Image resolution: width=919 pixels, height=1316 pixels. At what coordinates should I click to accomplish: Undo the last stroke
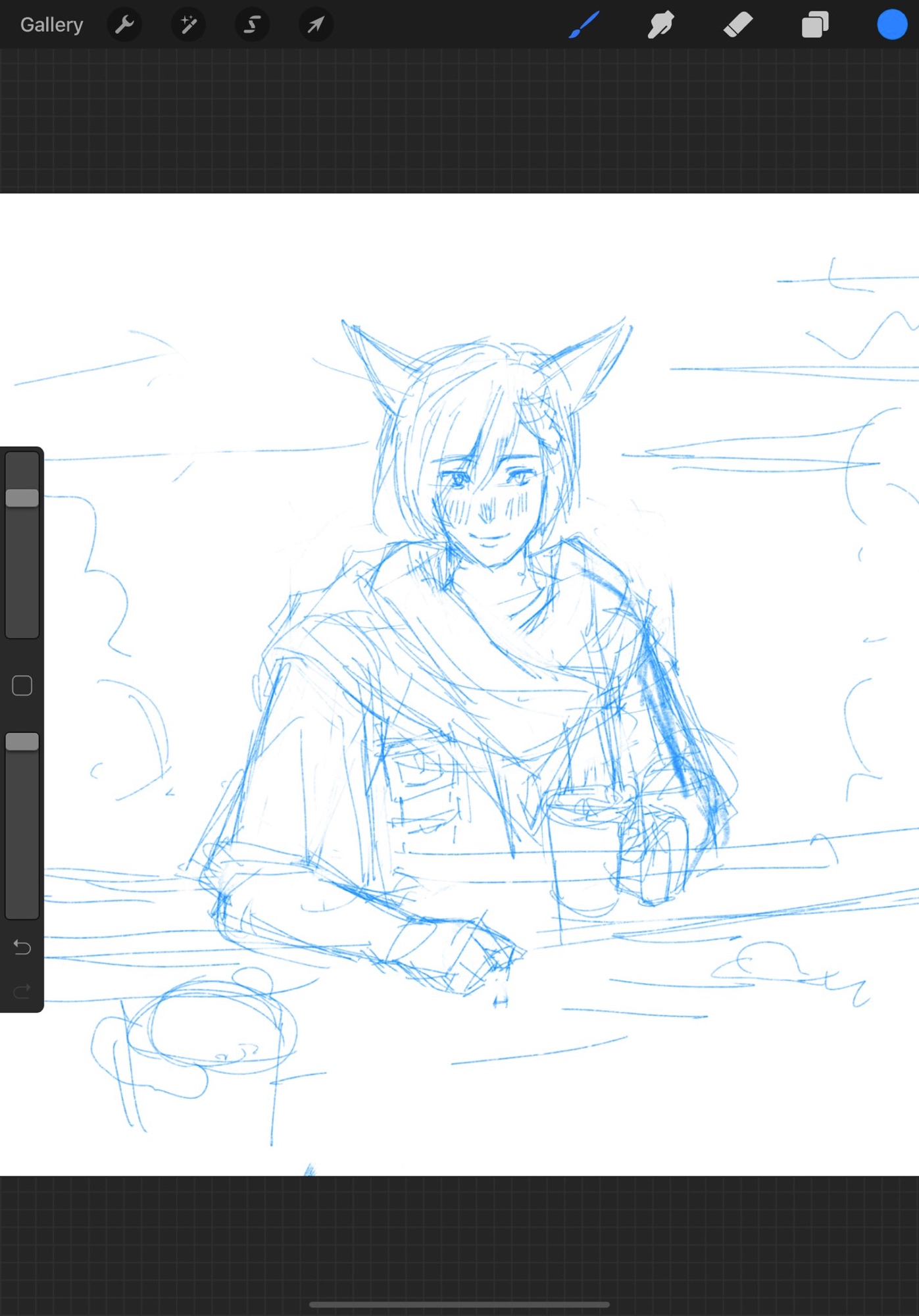tap(22, 947)
